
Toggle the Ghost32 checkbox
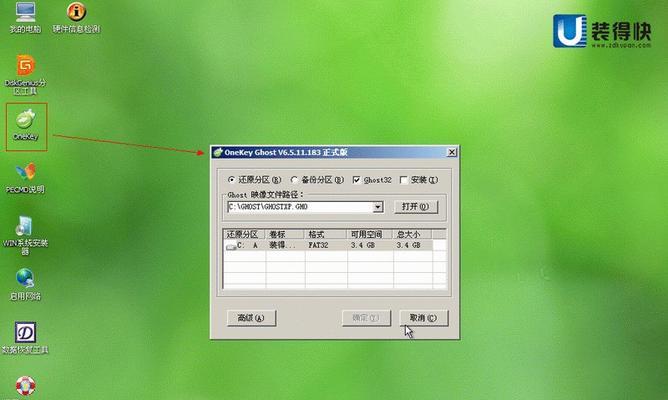(356, 180)
